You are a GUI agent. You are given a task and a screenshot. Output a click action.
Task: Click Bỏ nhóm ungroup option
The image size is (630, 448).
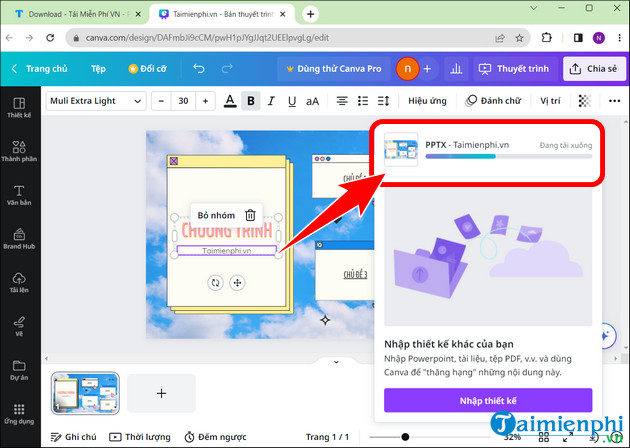point(216,215)
